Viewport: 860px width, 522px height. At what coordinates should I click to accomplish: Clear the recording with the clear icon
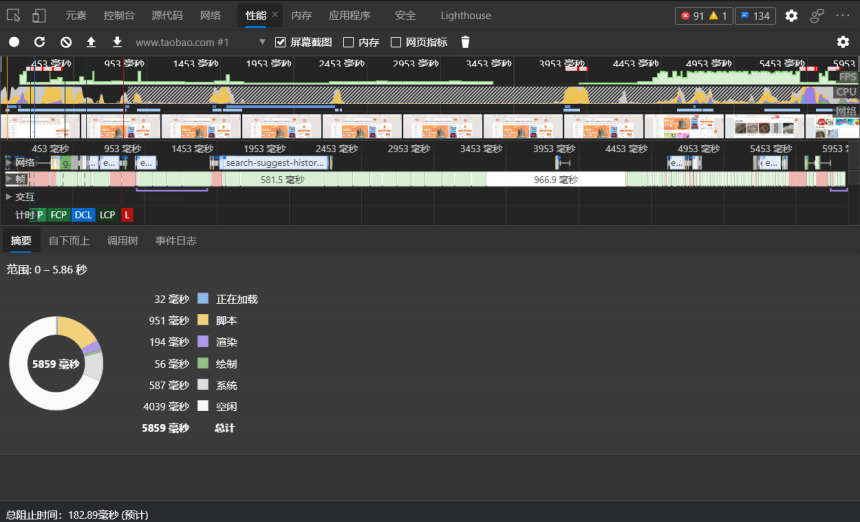click(66, 42)
